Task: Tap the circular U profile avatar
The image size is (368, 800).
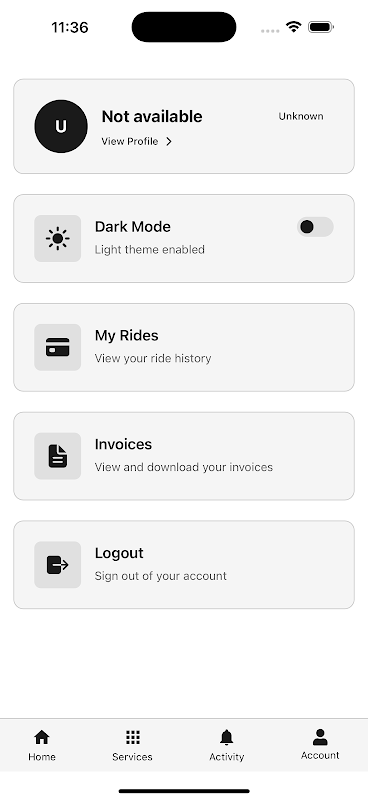Action: coord(61,126)
